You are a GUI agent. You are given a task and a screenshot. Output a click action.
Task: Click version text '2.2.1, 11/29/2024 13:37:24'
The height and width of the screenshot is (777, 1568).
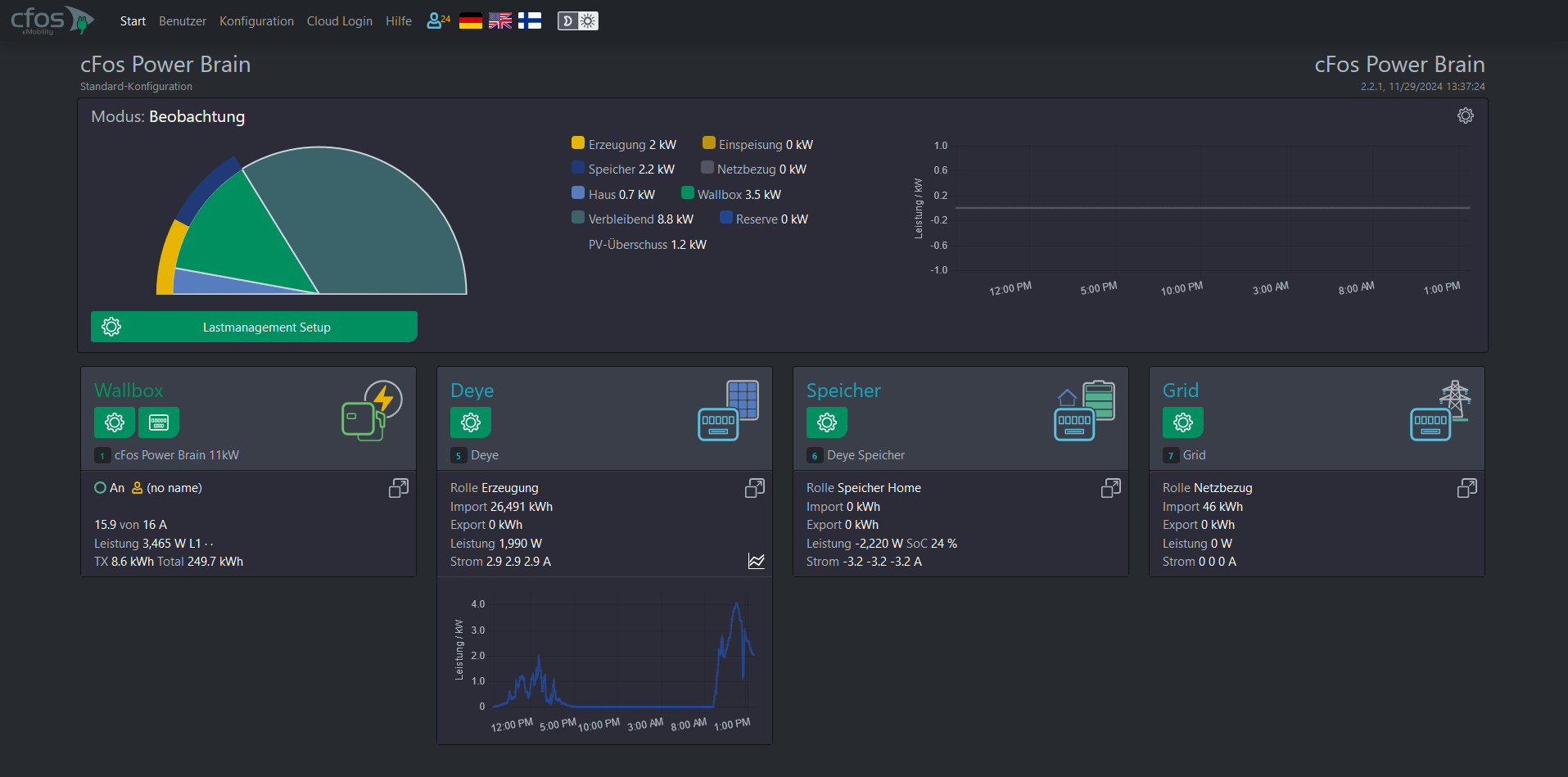click(1422, 86)
